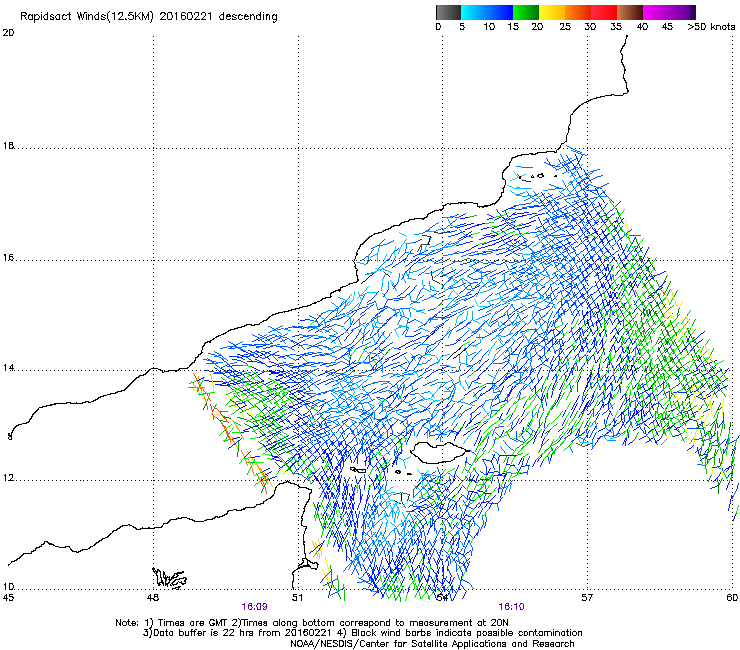Click the Rapidscat Winds title text
Screen dimensions: 740x650
(148, 17)
